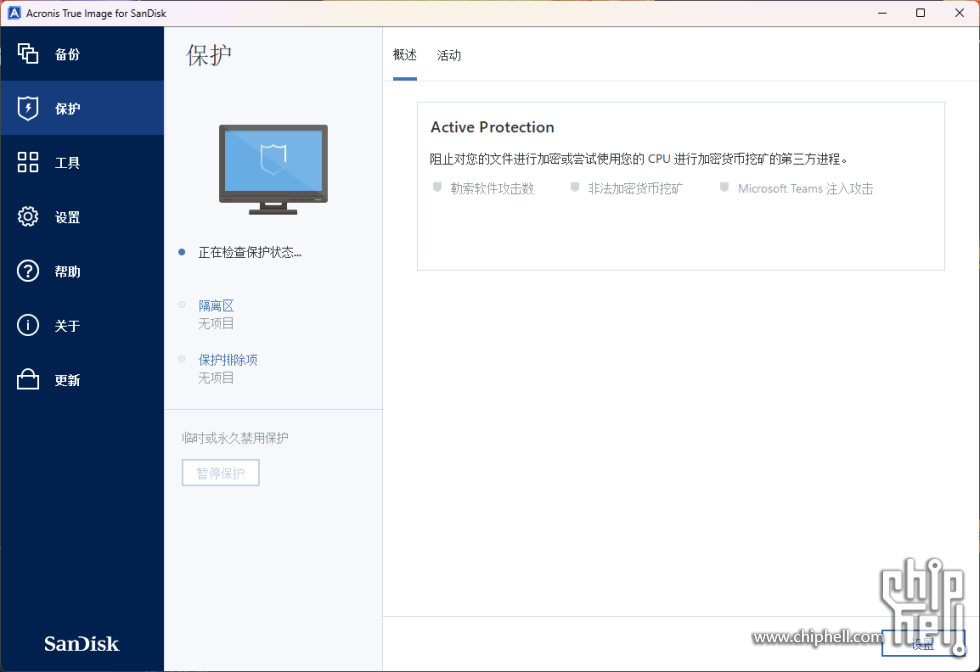
Task: Click the shield icon beside 勒索软件攻击数
Action: 438,187
